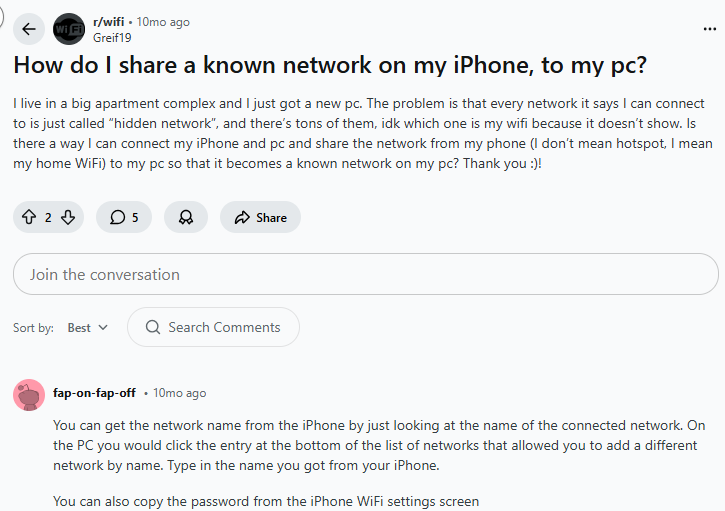The image size is (725, 511).
Task: Click the post vote count number
Action: point(48,217)
